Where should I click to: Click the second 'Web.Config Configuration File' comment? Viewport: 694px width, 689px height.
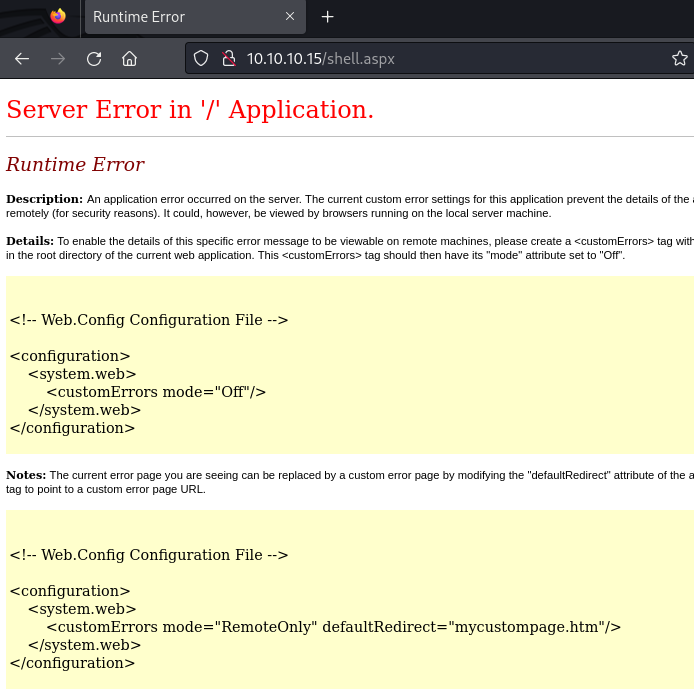149,555
